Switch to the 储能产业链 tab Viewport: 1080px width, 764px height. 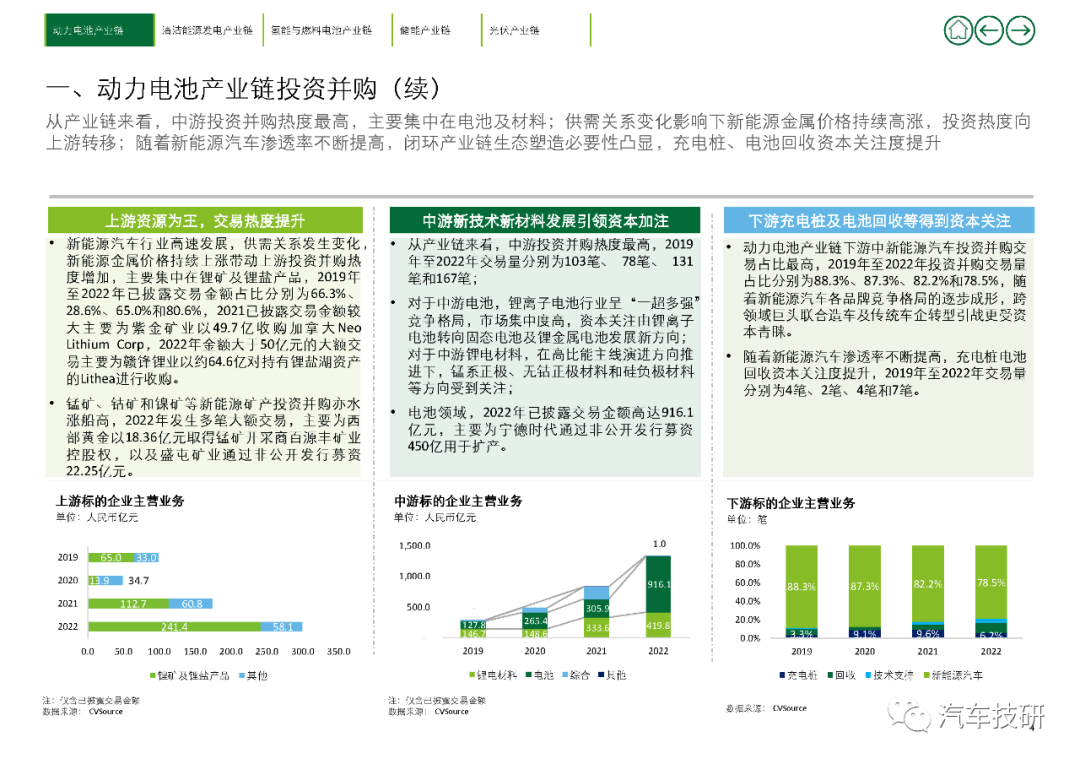click(425, 30)
